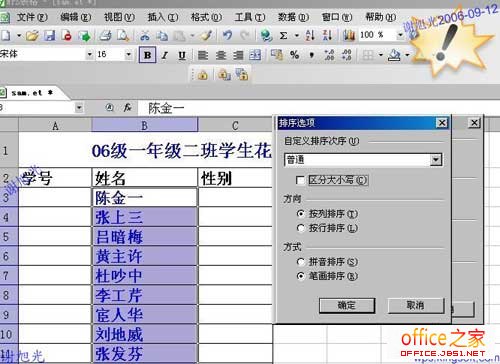Screen dimensions: 500x364
Task: Open the 编辑 menu
Action: pos(76,17)
